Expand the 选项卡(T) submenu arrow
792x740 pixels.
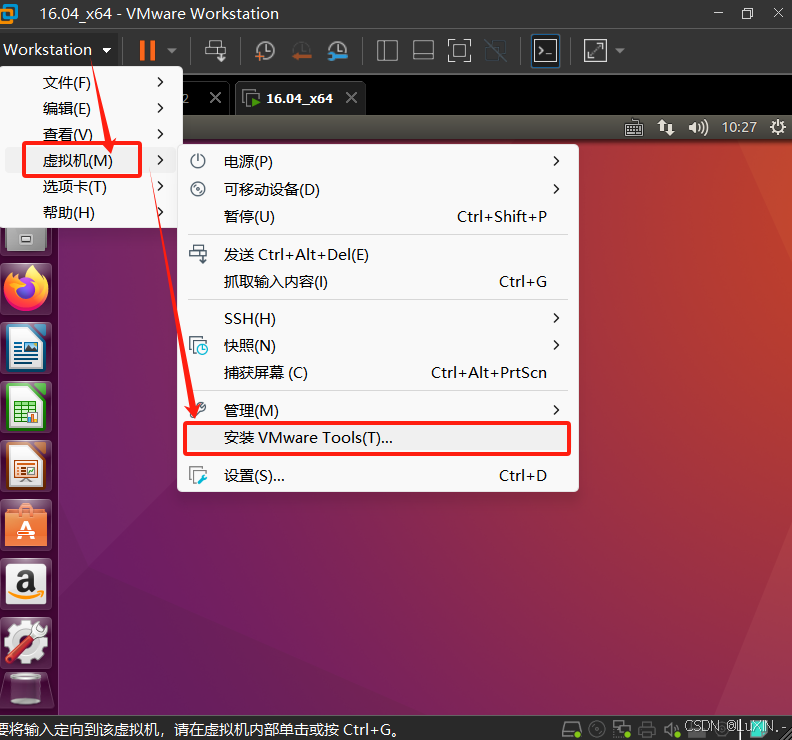pos(160,186)
